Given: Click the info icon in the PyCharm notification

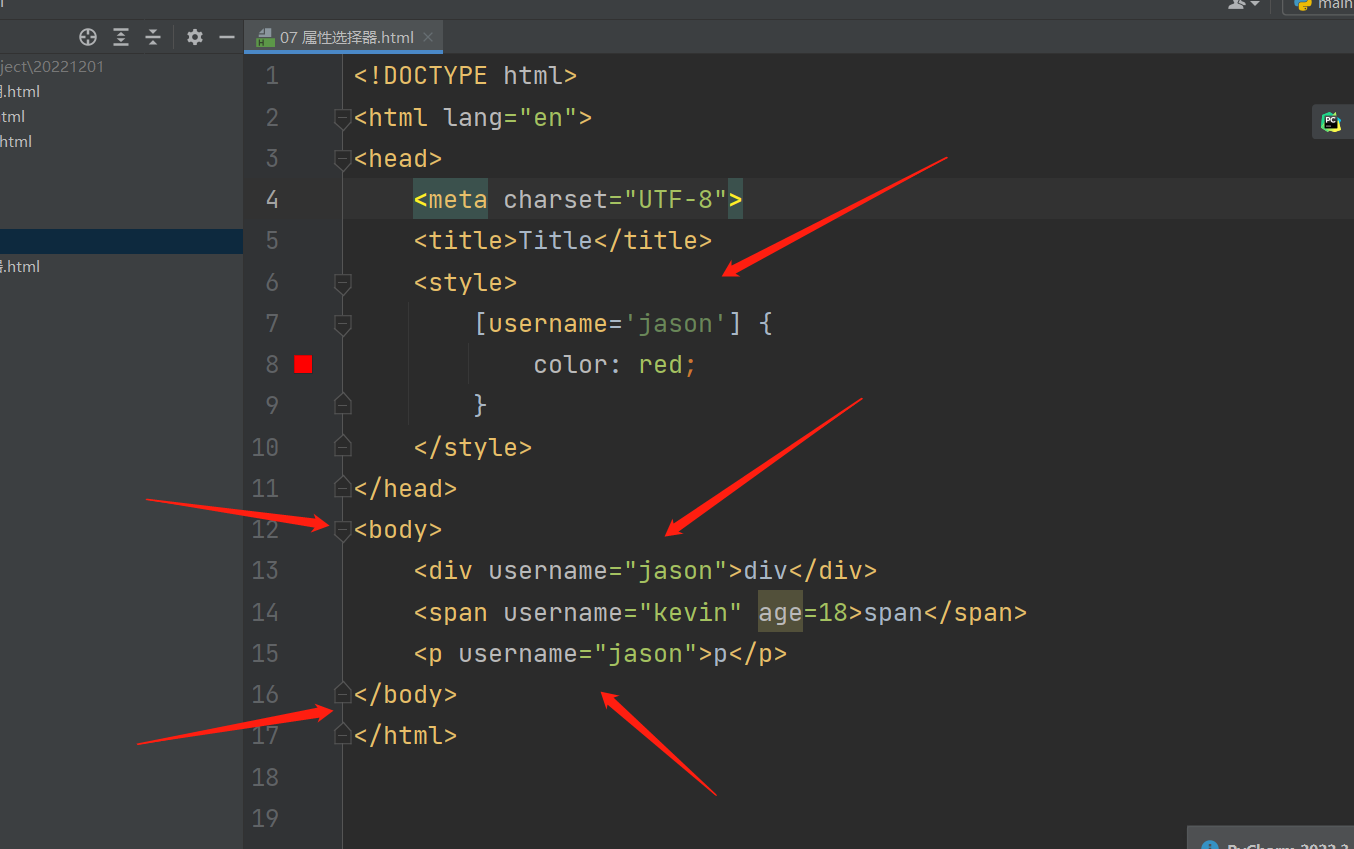Looking at the screenshot, I should point(1210,845).
